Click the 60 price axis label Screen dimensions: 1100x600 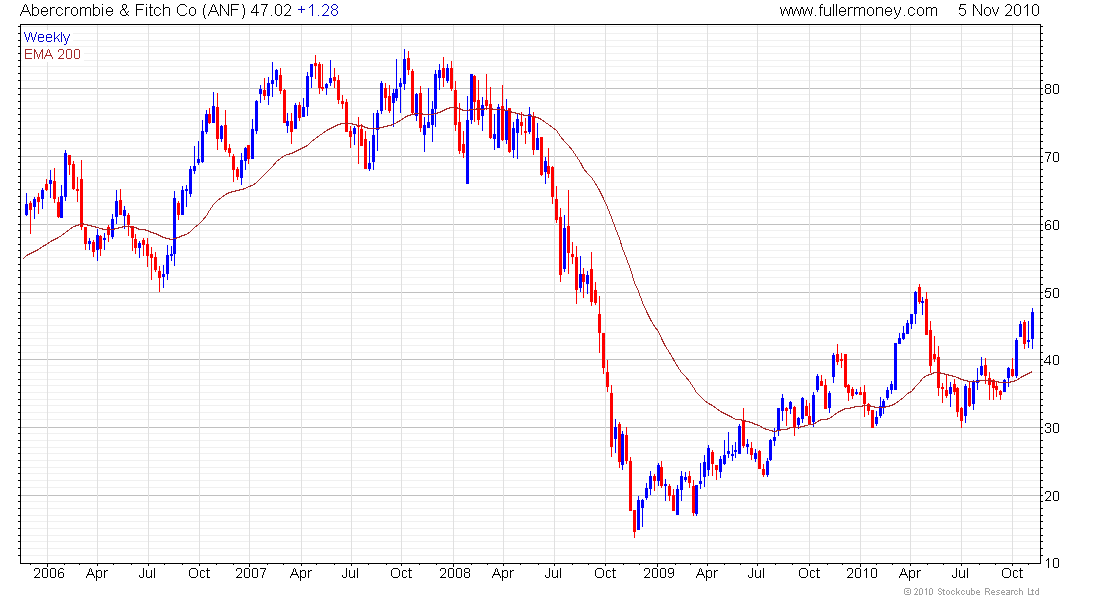point(1052,225)
